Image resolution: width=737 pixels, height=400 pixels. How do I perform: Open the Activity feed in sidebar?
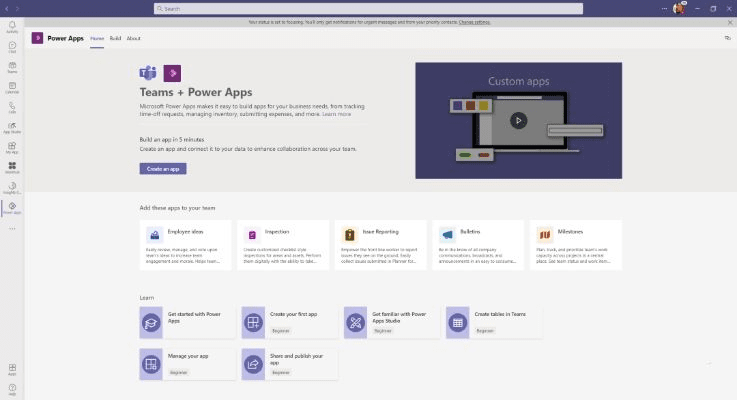click(12, 27)
